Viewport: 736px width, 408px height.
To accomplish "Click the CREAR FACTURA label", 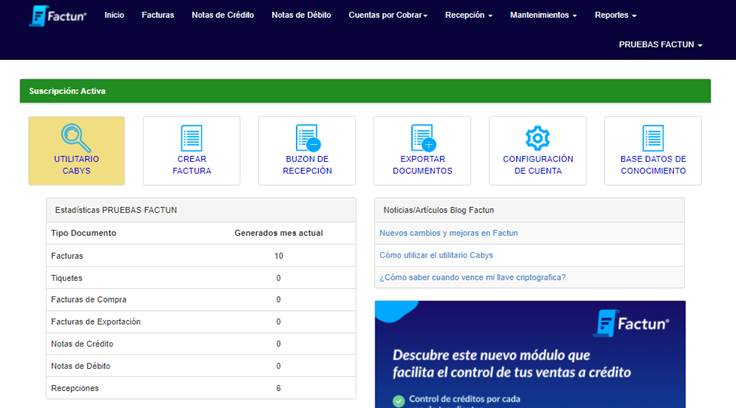I will 192,165.
